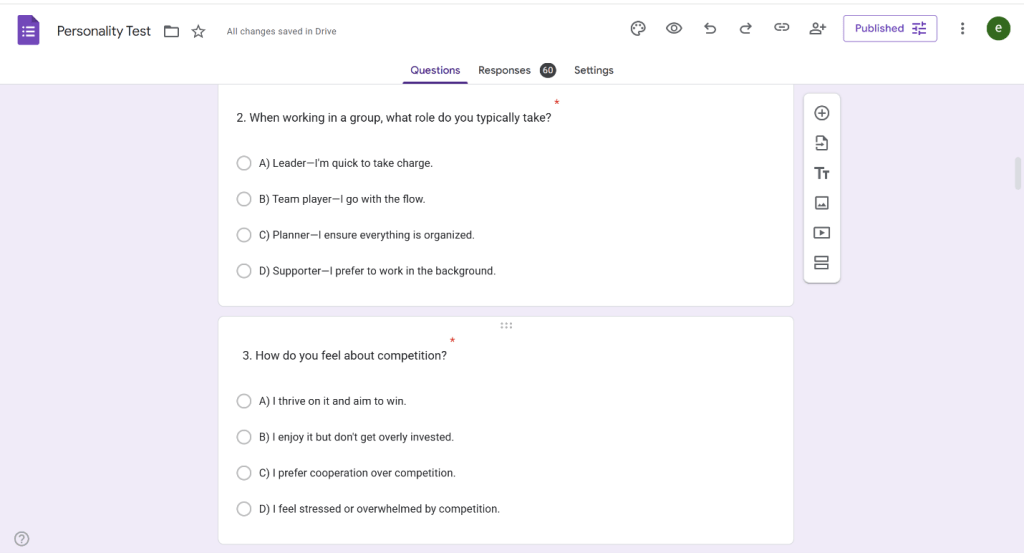Switch to the Responses tab

click(504, 71)
